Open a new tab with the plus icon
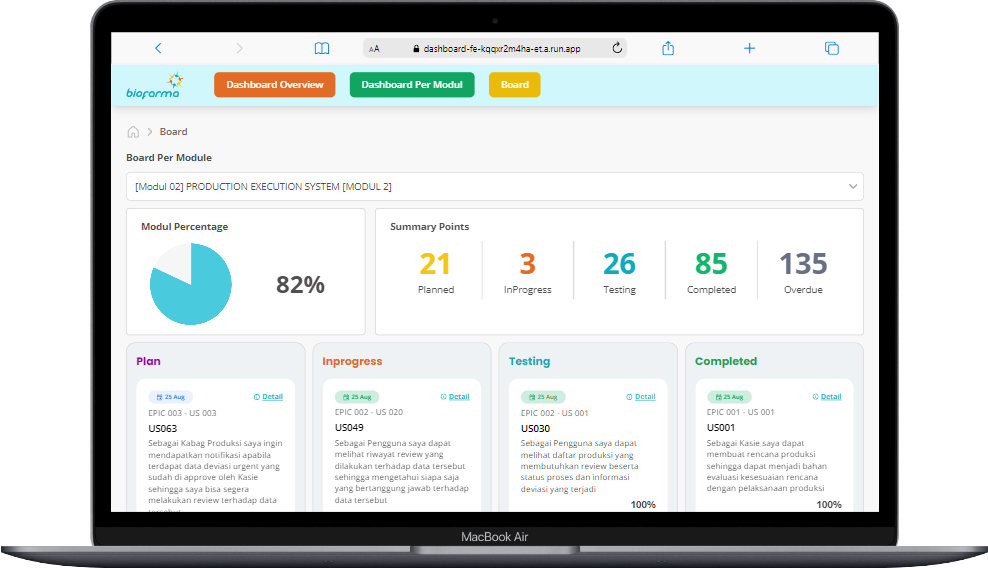988x568 pixels. click(749, 48)
